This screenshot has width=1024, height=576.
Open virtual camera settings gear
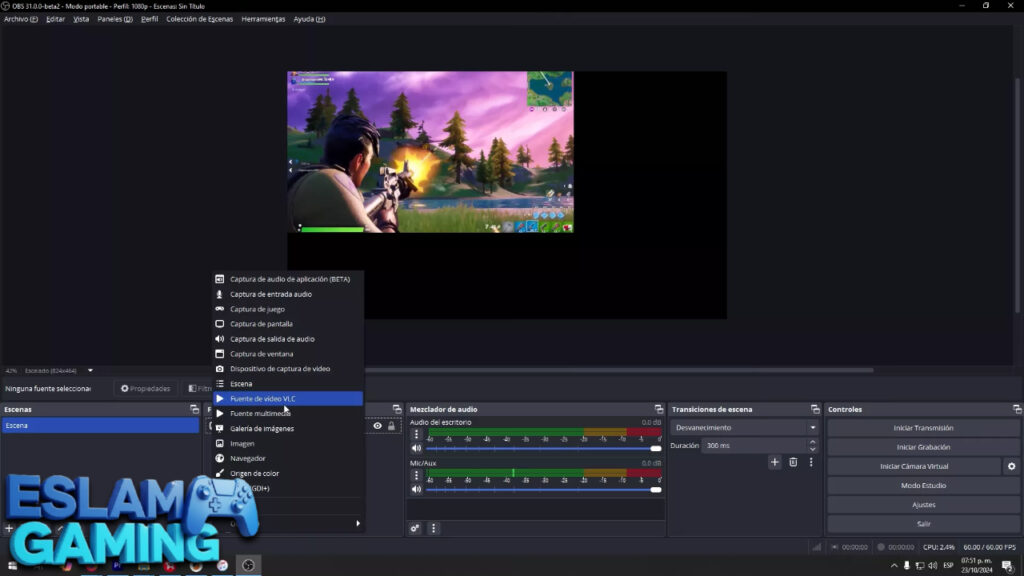pyautogui.click(x=1011, y=466)
